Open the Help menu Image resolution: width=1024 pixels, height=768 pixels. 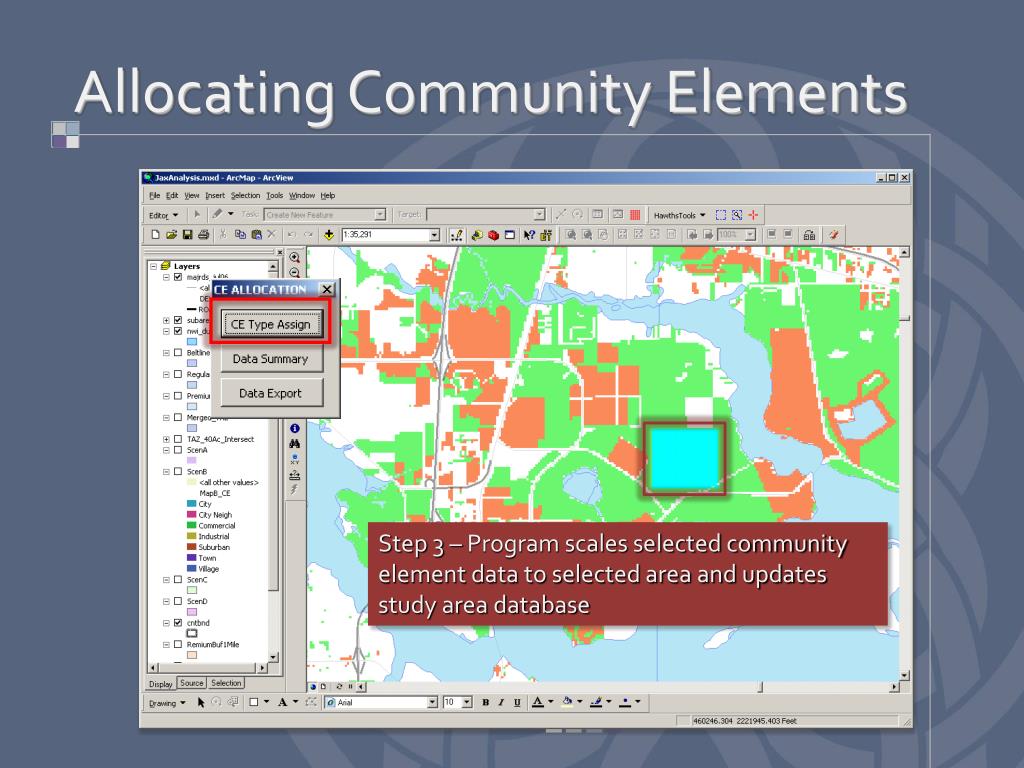click(x=328, y=195)
